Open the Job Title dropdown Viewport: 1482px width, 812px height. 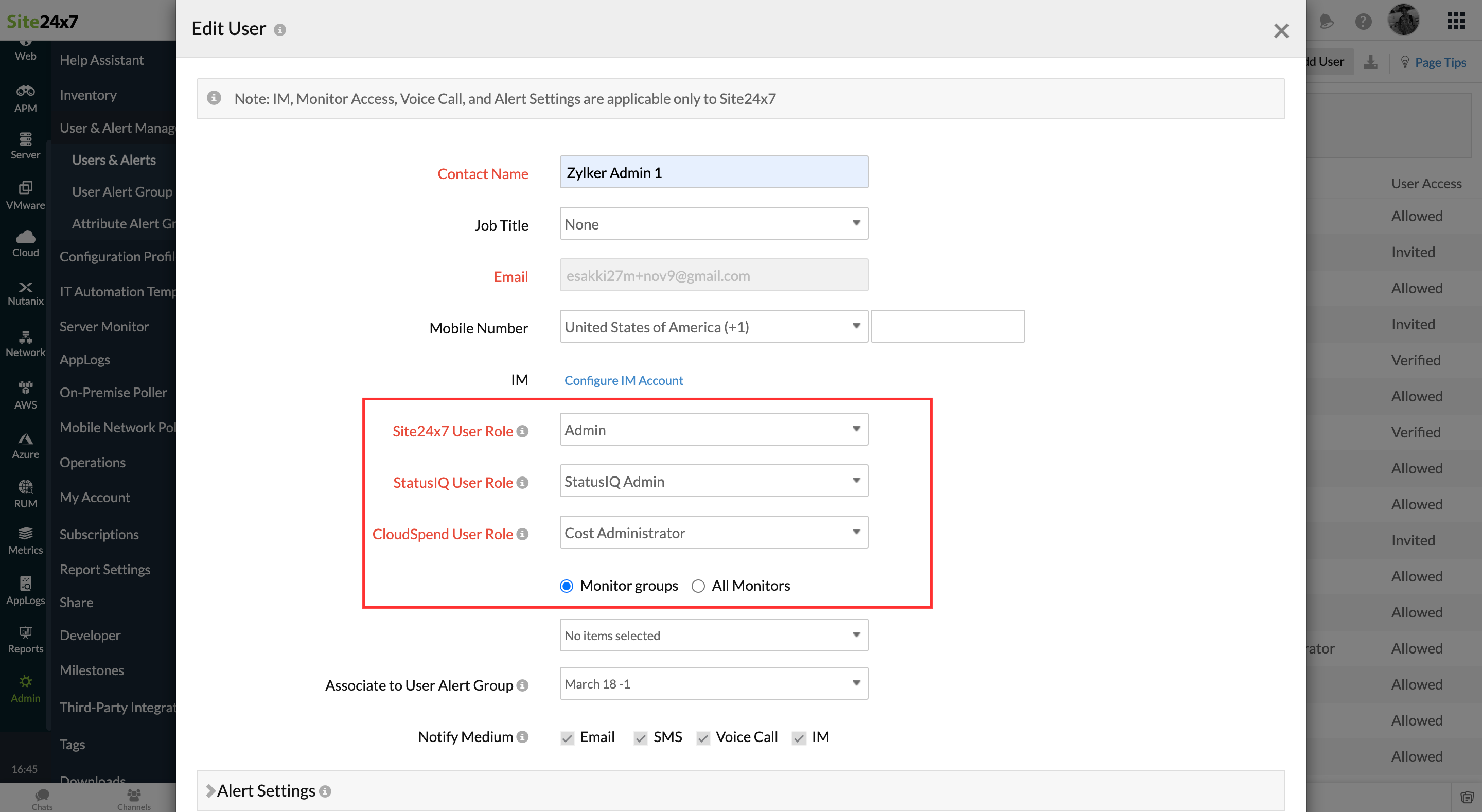pos(713,224)
